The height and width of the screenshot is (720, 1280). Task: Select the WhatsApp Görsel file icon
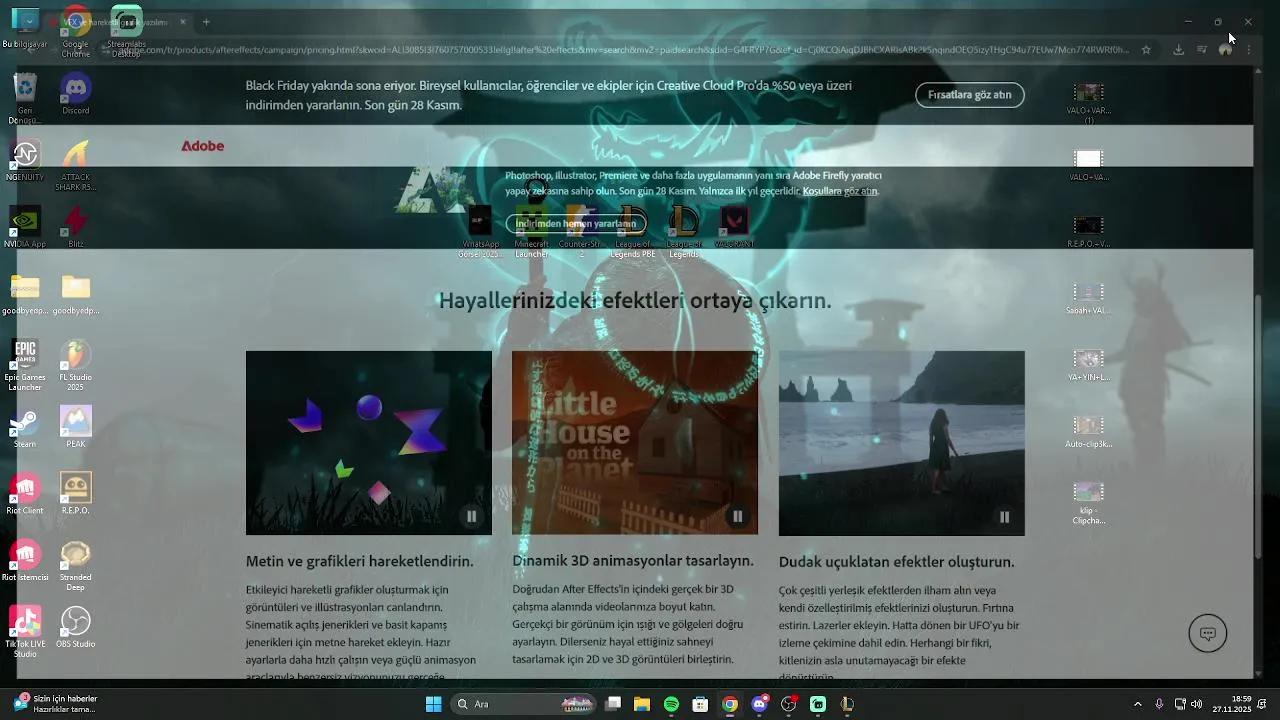pyautogui.click(x=480, y=231)
